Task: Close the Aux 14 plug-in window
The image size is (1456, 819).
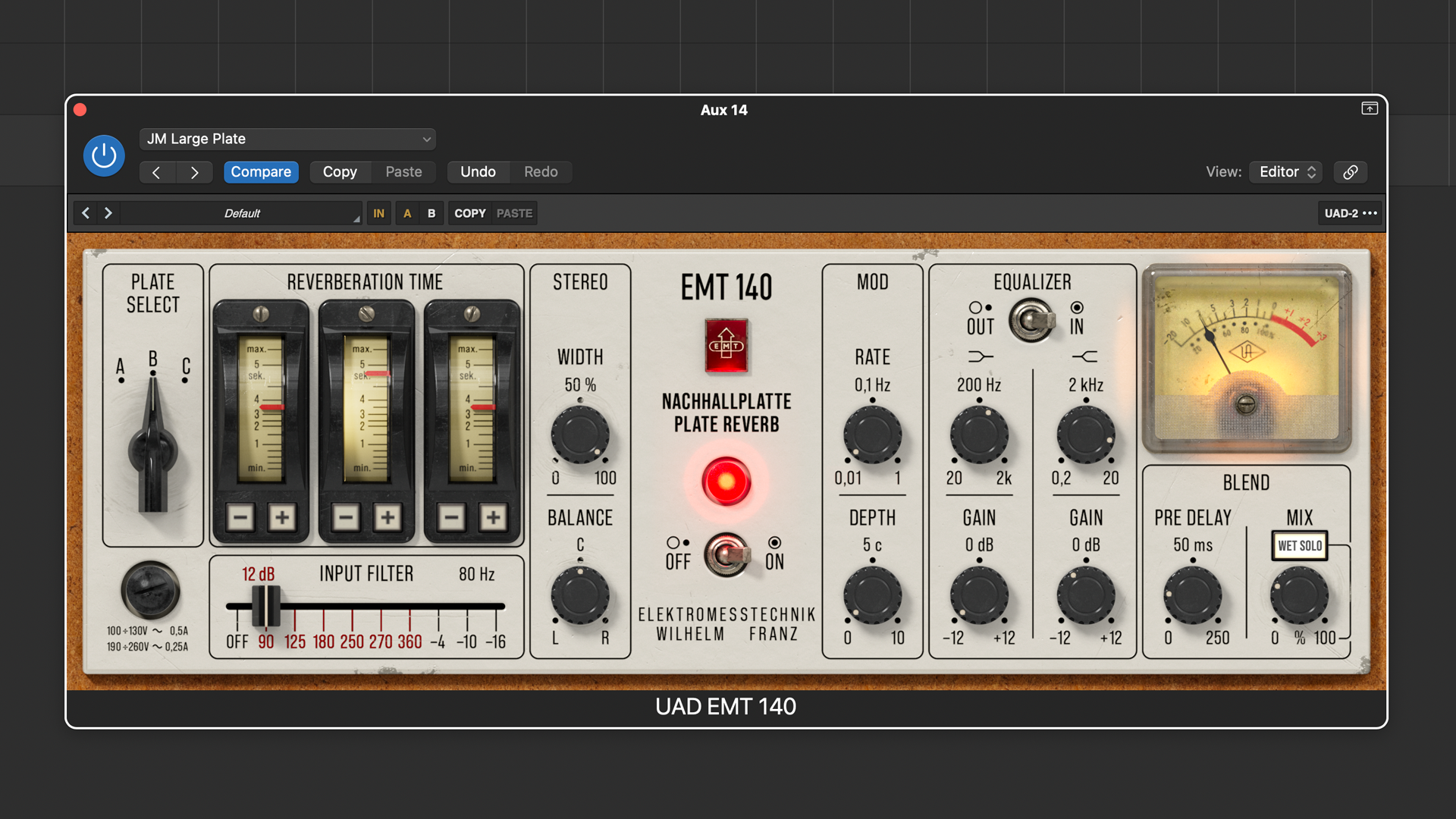Action: tap(80, 110)
